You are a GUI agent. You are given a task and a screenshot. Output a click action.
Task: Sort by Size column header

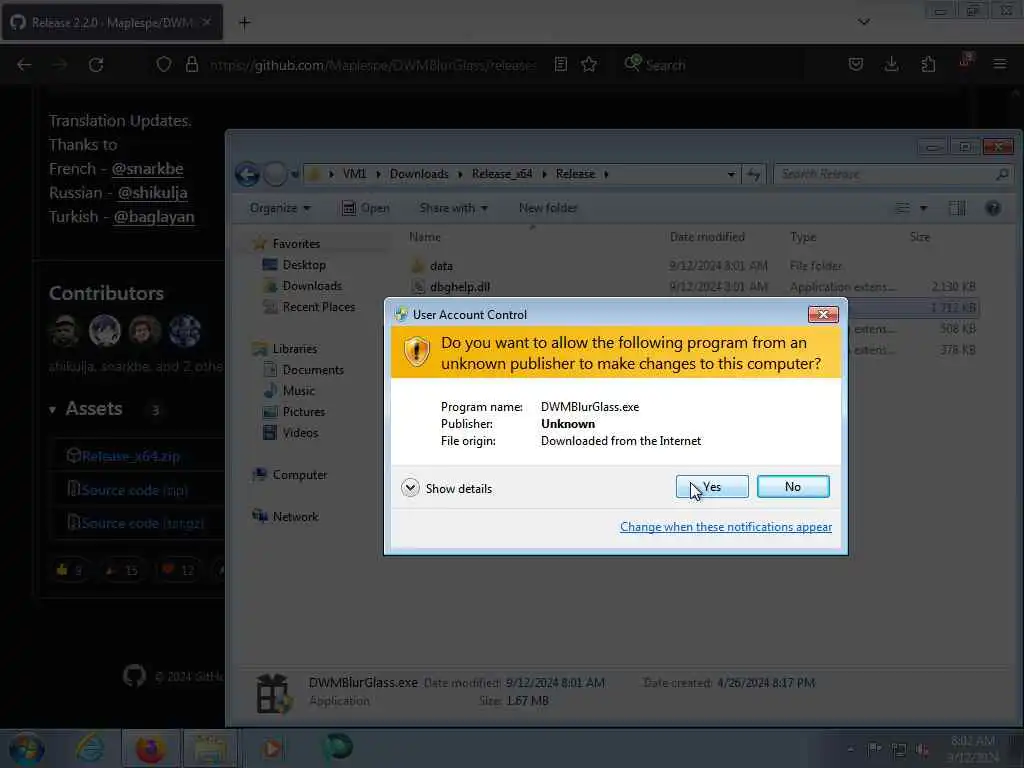click(920, 236)
